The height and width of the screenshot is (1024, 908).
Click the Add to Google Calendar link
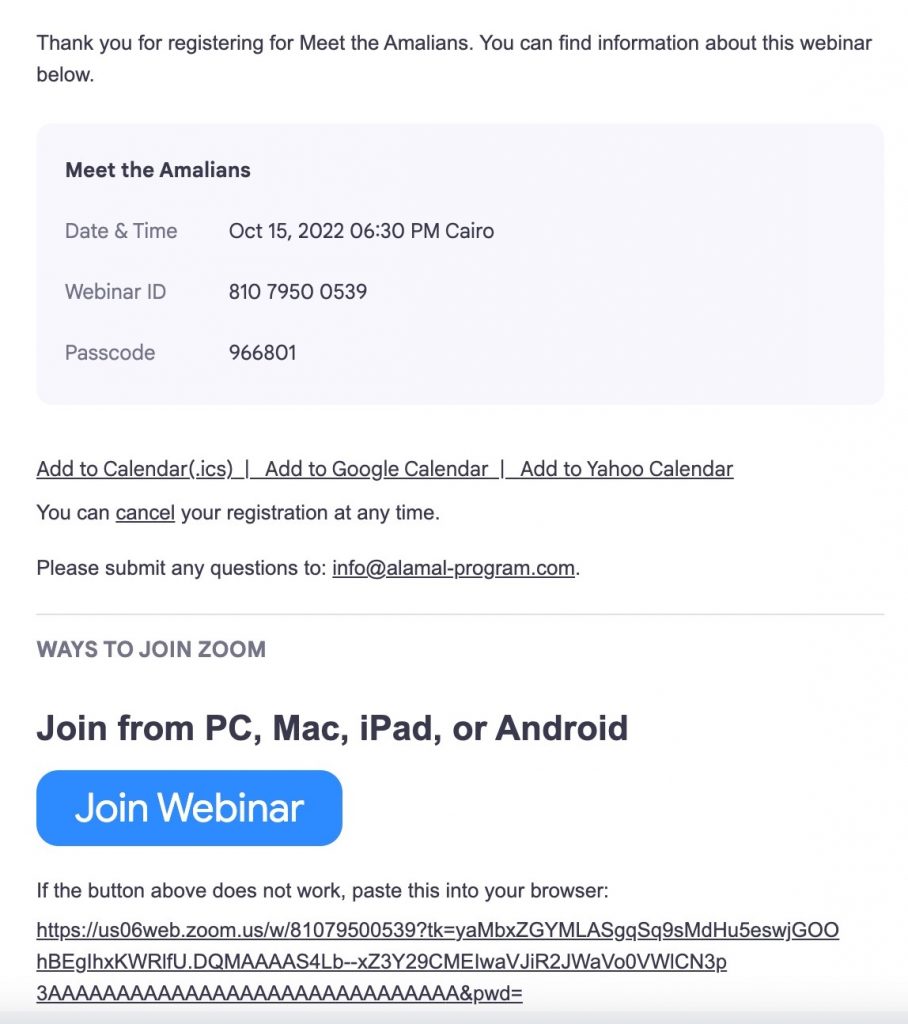click(377, 469)
